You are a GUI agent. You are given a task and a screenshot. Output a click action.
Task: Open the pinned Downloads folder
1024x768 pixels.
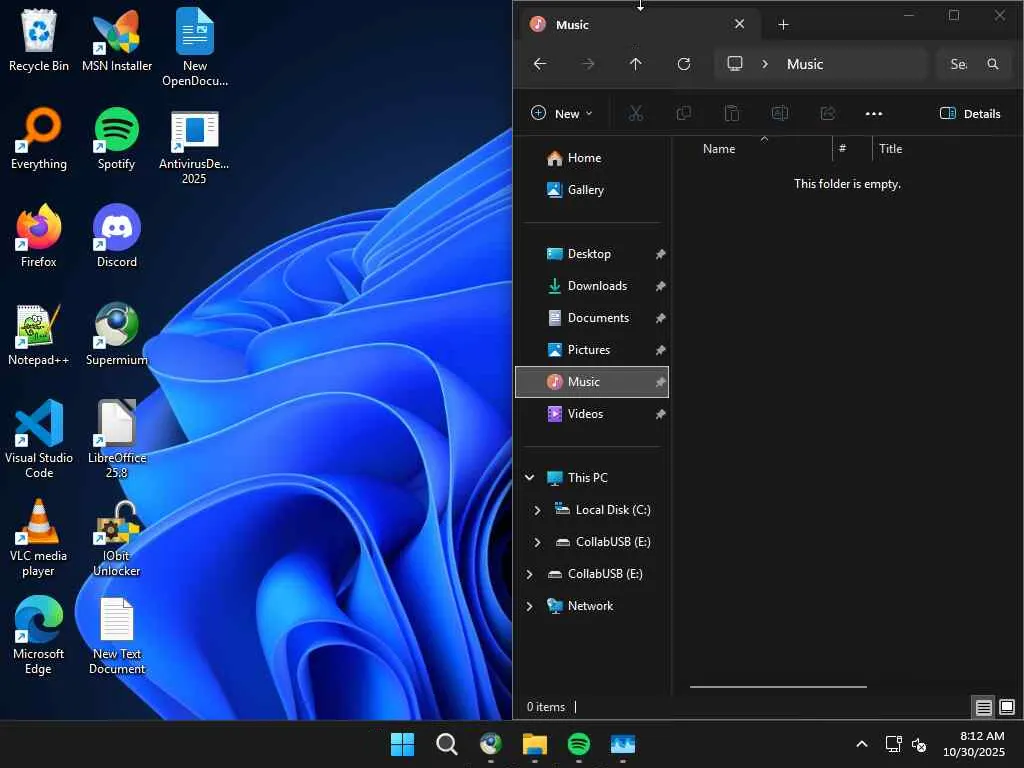[592, 286]
